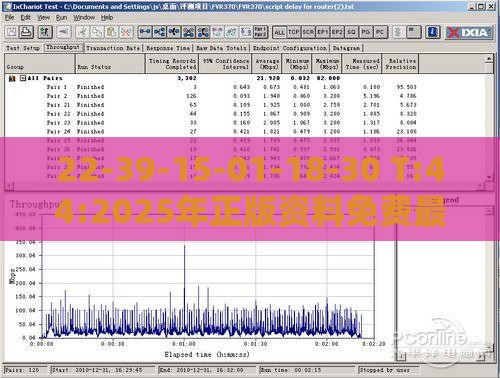Click the 3,302 timing records total
Viewport: 500px width, 378px height.
click(187, 78)
